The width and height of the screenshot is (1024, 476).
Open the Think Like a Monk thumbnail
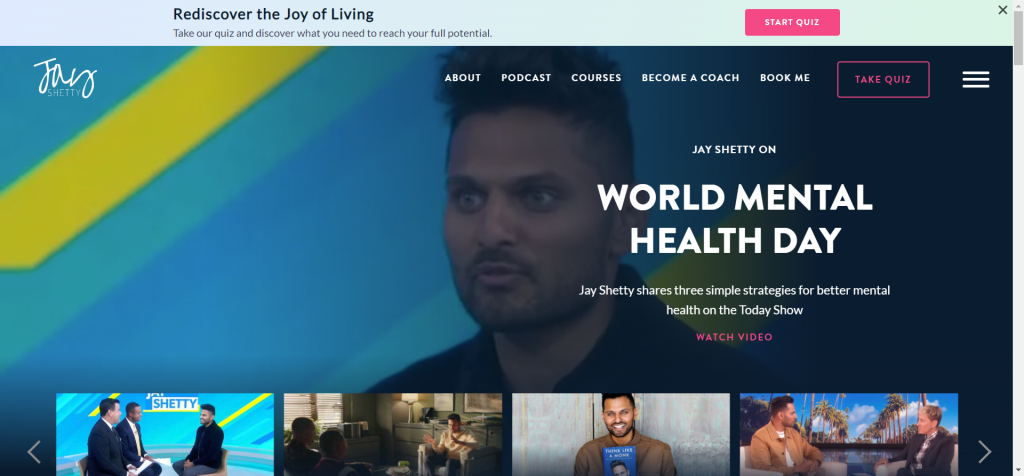(620, 434)
